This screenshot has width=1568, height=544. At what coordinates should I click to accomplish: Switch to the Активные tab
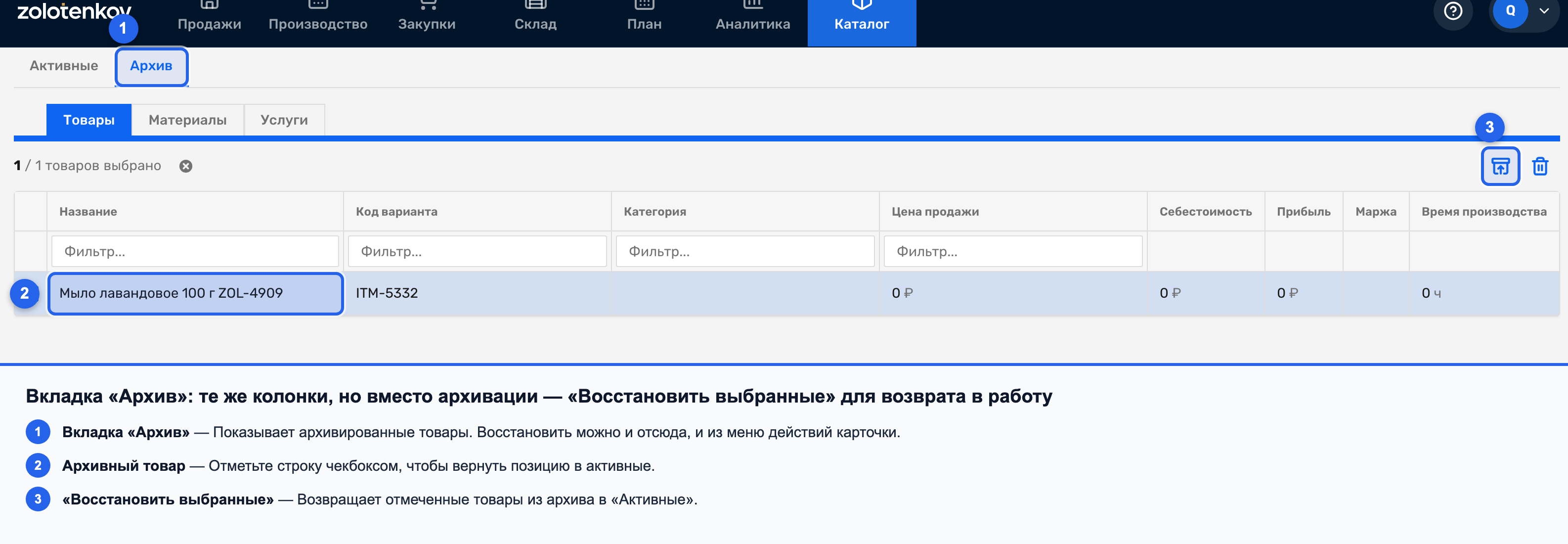(x=64, y=66)
